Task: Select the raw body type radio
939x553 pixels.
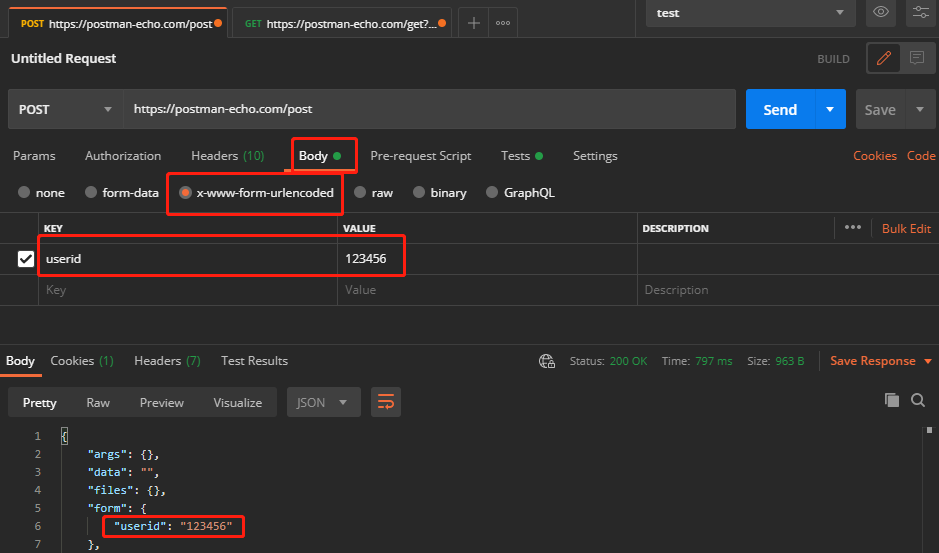Action: coord(360,192)
